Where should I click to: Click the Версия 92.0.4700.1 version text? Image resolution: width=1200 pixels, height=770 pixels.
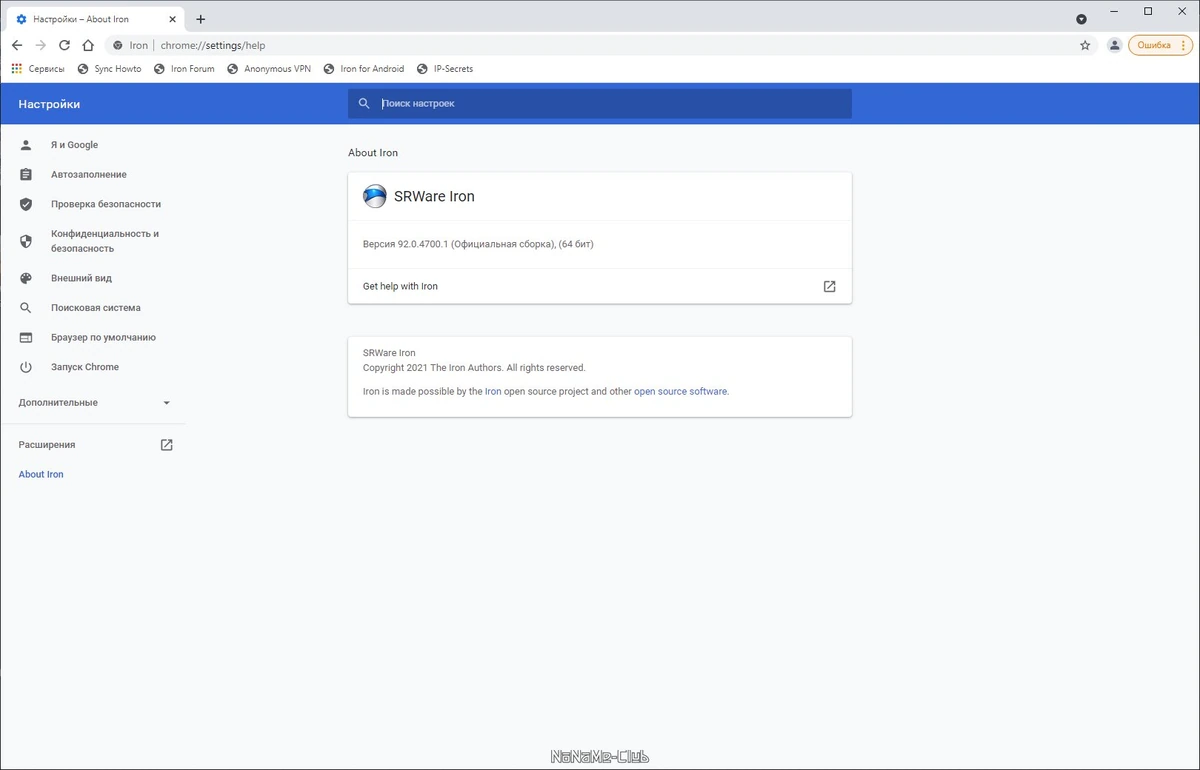coord(478,244)
